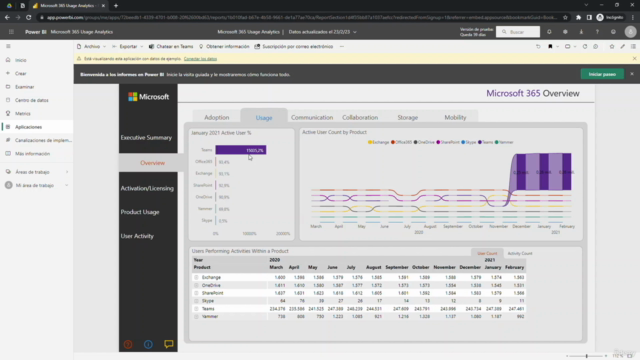Adjust the zoom slider at bottom right
Image resolution: width=640 pixels, height=360 pixels.
tap(587, 356)
